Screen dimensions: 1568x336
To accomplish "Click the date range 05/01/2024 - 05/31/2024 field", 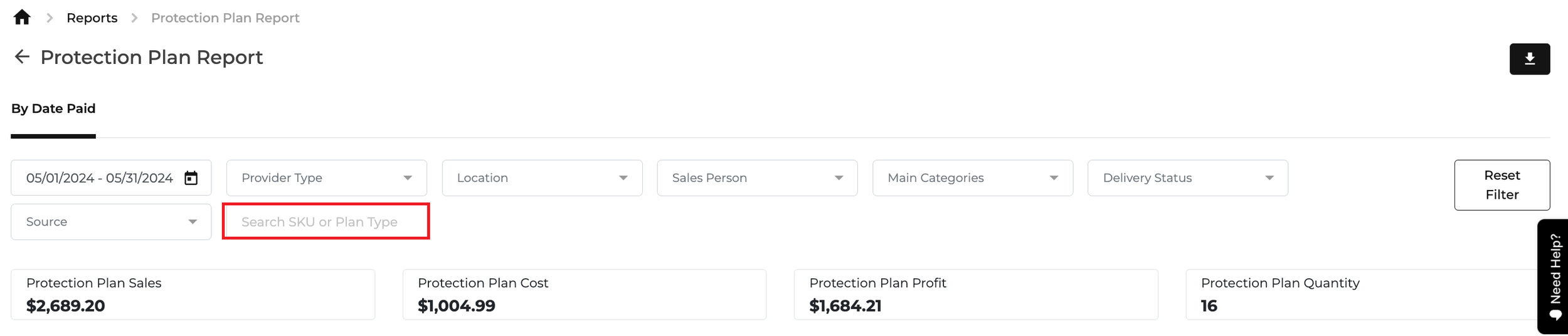I will [x=111, y=178].
